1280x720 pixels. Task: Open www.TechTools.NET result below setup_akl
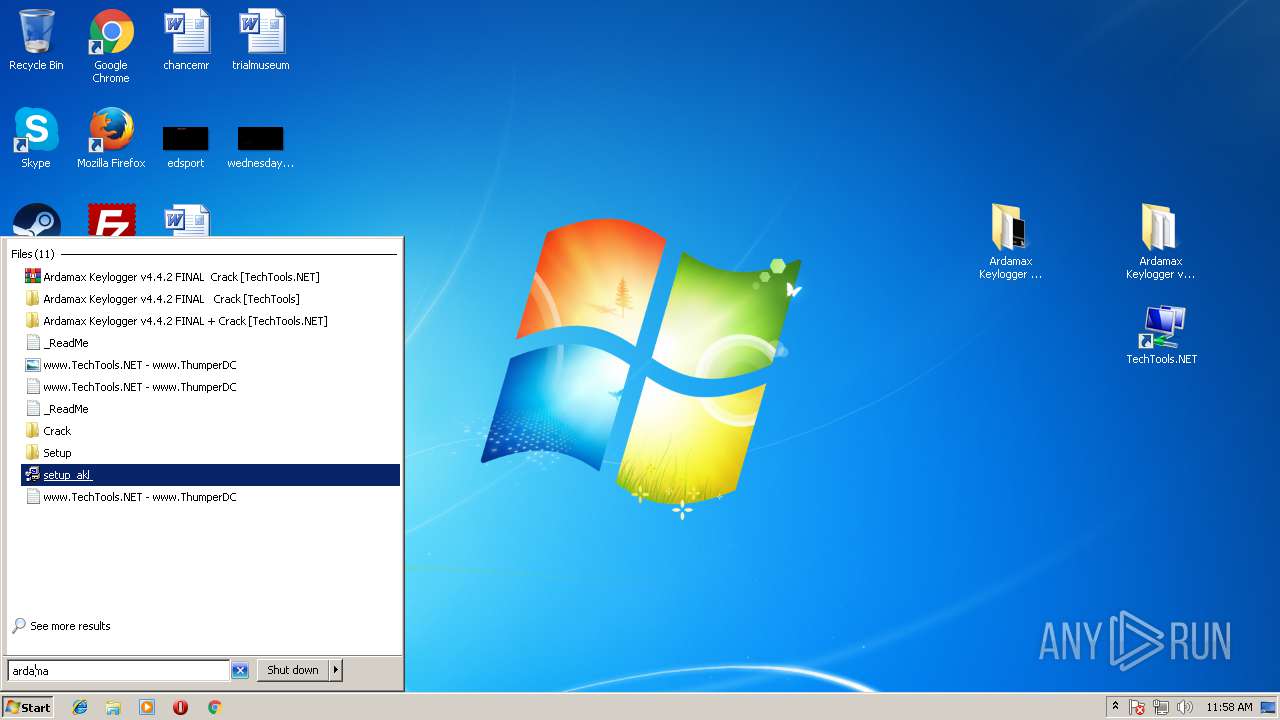coord(211,497)
